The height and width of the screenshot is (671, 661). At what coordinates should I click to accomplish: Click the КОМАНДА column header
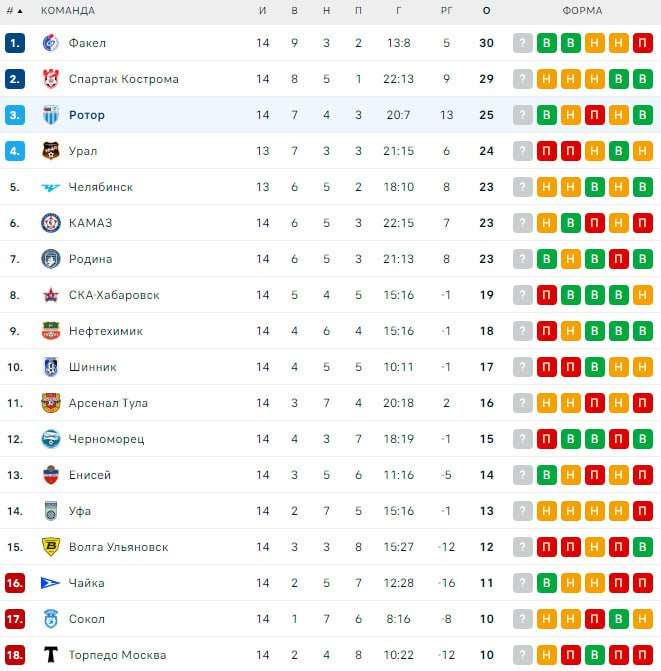point(68,11)
